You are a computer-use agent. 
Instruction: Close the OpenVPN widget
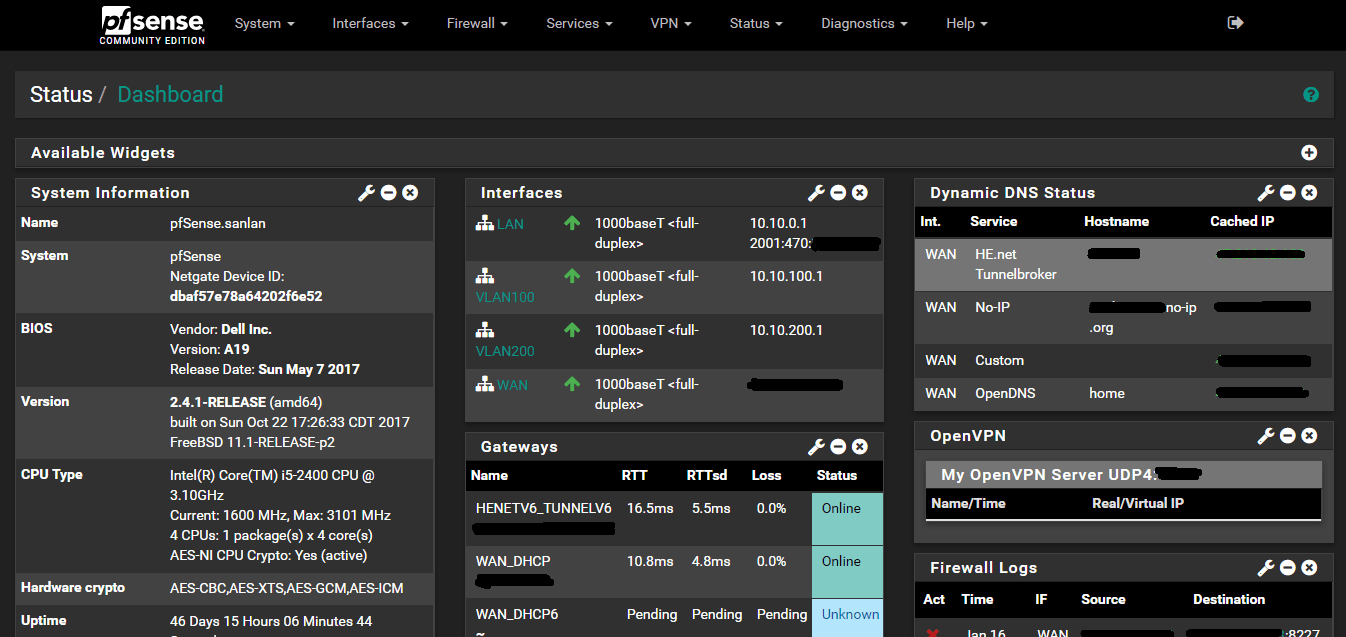pos(1309,436)
